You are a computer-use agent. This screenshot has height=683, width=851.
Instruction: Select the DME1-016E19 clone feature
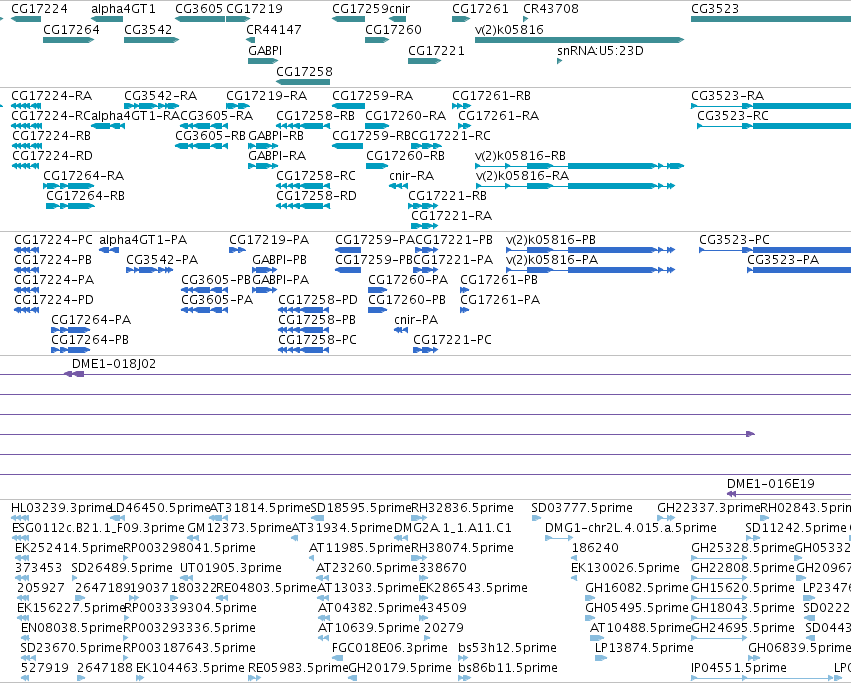[789, 494]
